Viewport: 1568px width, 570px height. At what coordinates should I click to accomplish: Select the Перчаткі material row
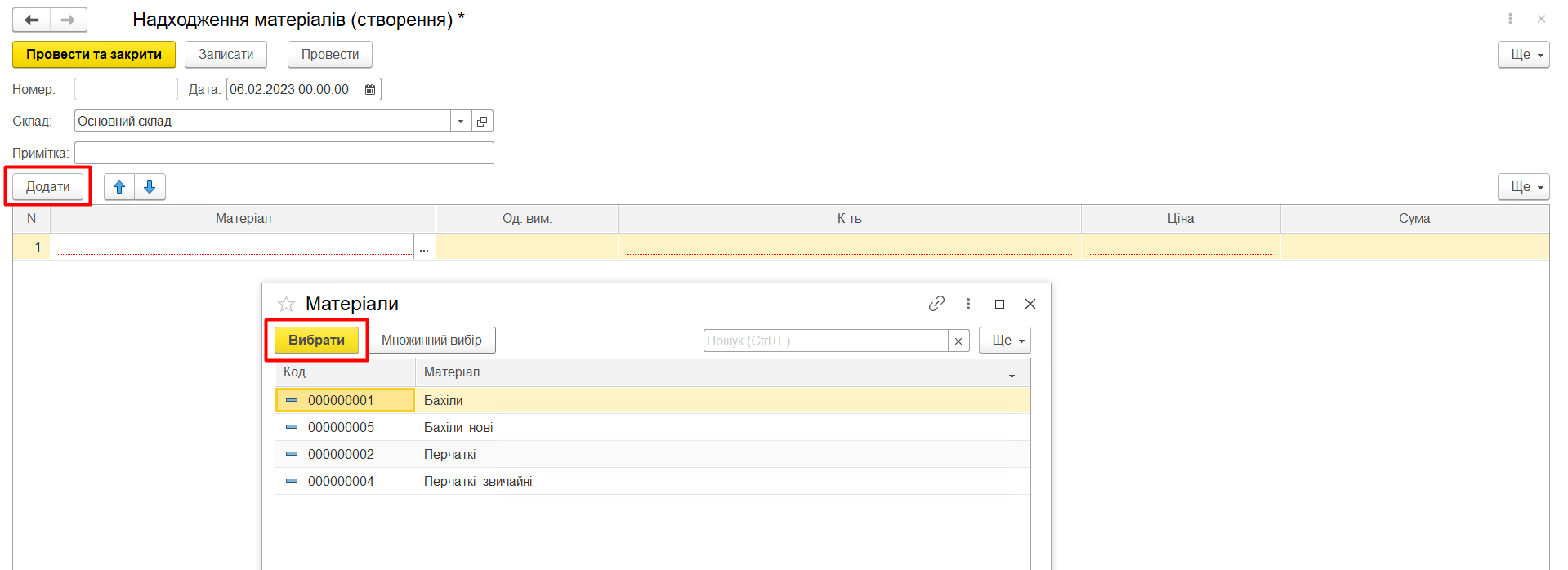coord(450,455)
